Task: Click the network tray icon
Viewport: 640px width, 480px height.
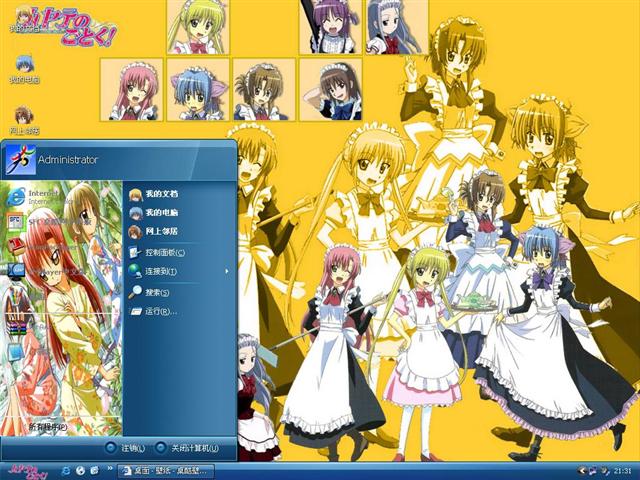Action: click(593, 471)
